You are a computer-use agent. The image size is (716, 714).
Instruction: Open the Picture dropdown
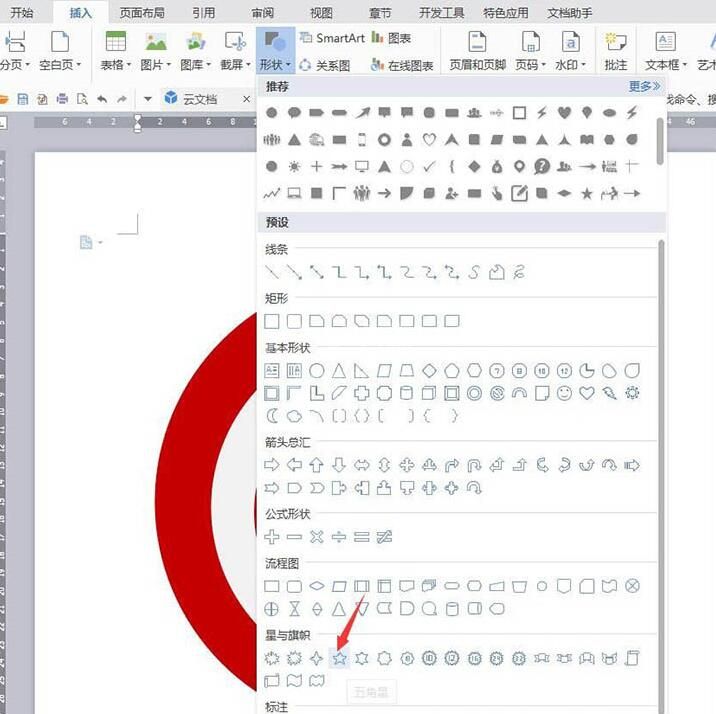pyautogui.click(x=156, y=50)
